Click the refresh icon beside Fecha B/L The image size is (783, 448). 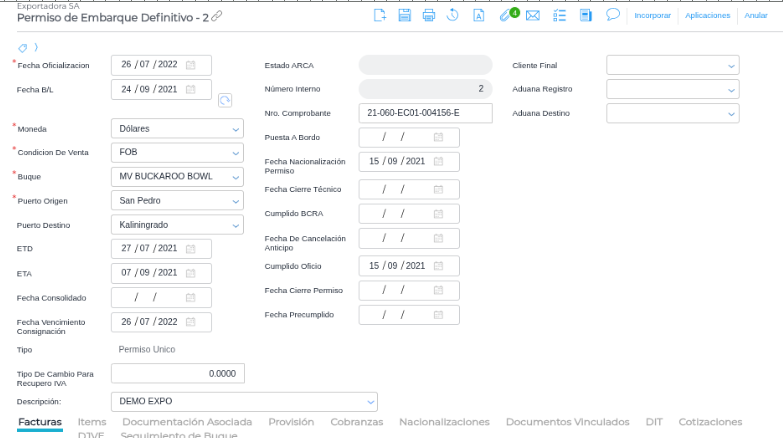point(225,99)
